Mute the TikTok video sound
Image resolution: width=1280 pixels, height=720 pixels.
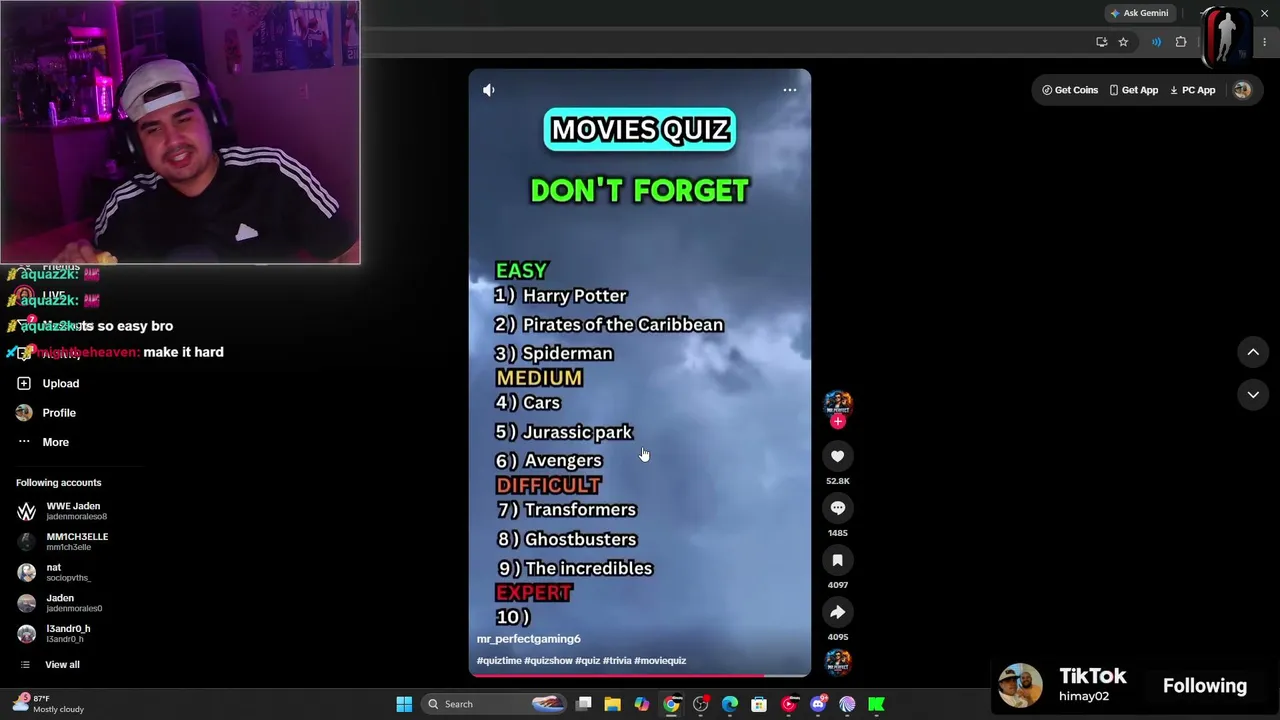pos(489,90)
